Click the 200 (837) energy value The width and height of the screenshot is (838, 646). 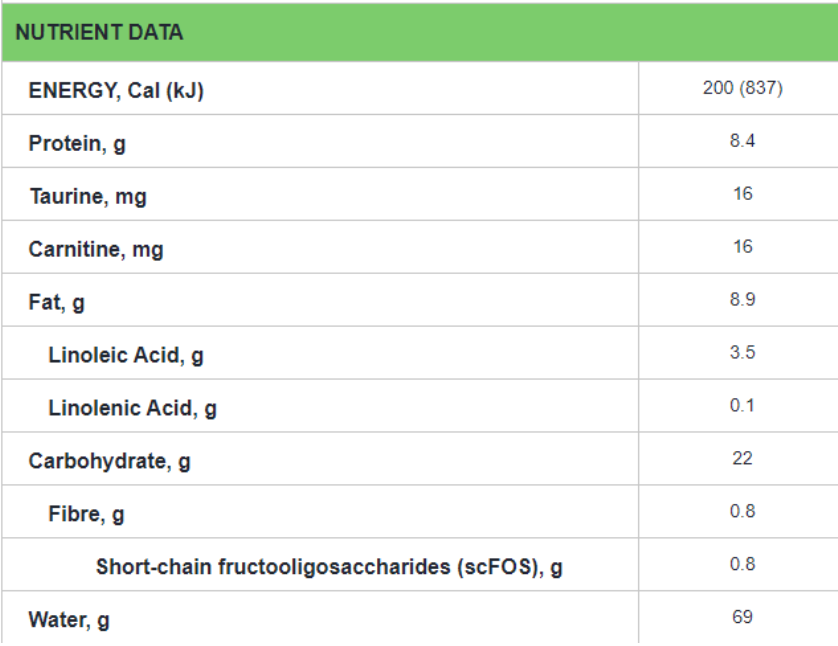click(x=742, y=88)
